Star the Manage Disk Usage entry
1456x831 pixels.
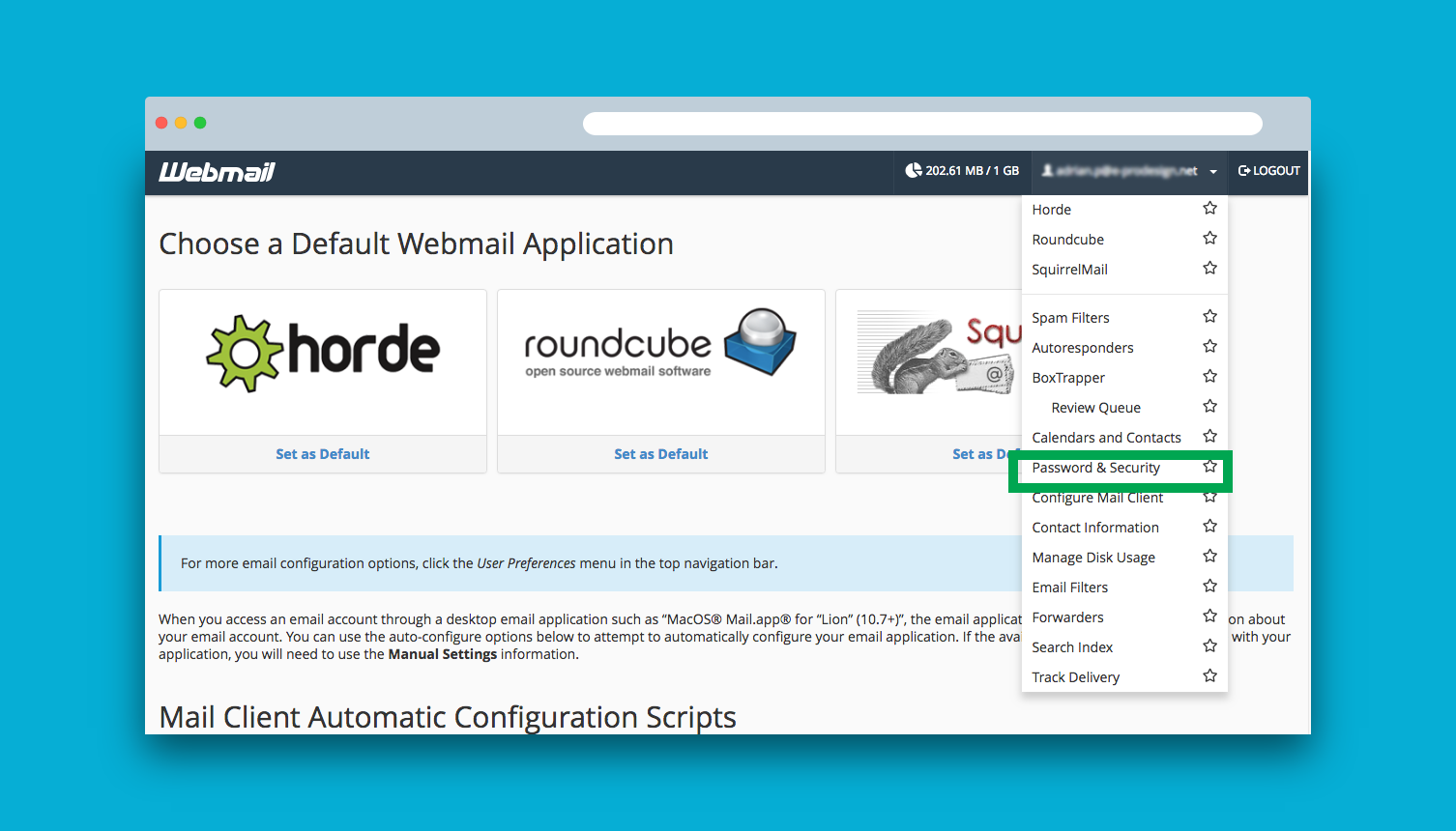(1209, 557)
